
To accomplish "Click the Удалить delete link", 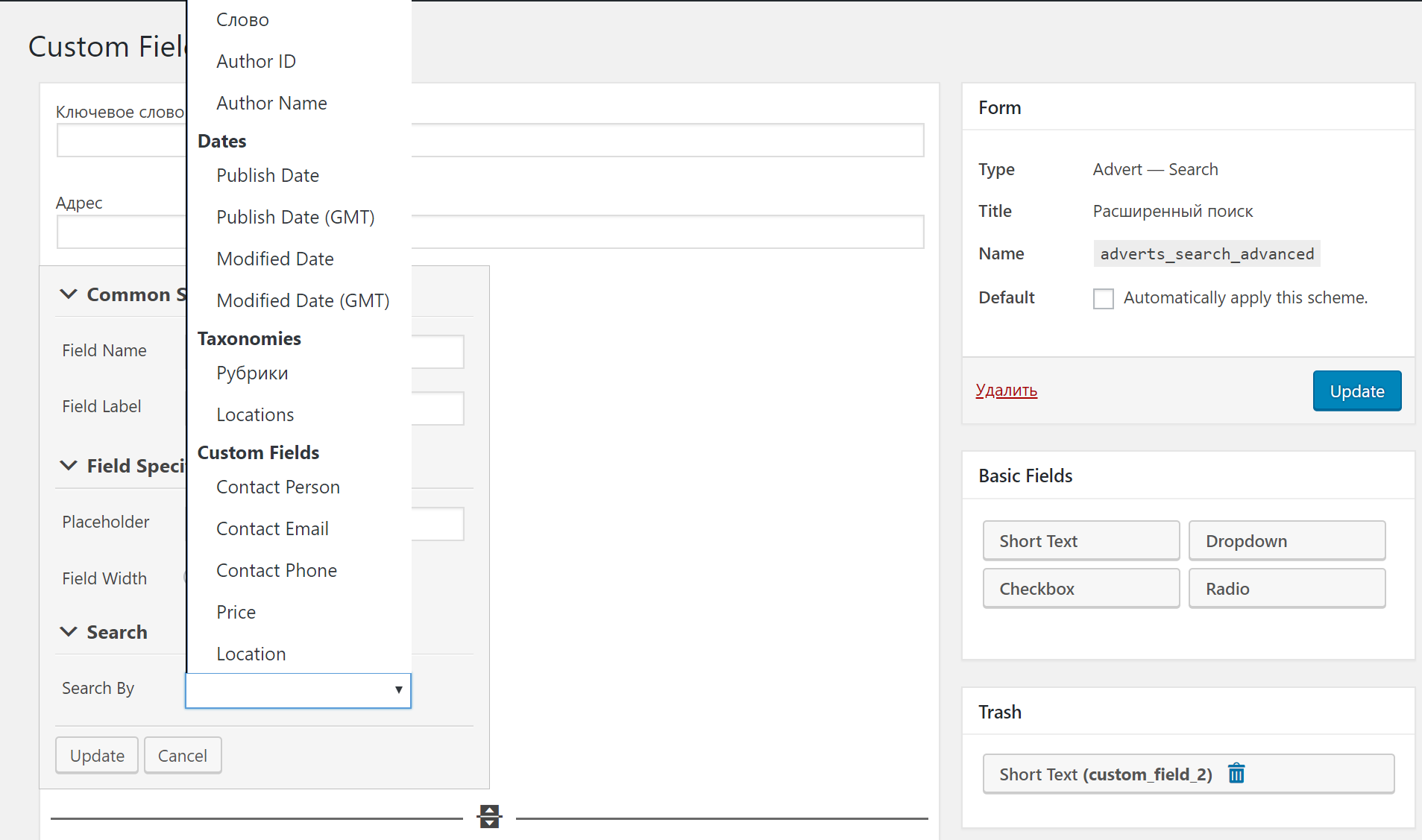I will click(1007, 391).
